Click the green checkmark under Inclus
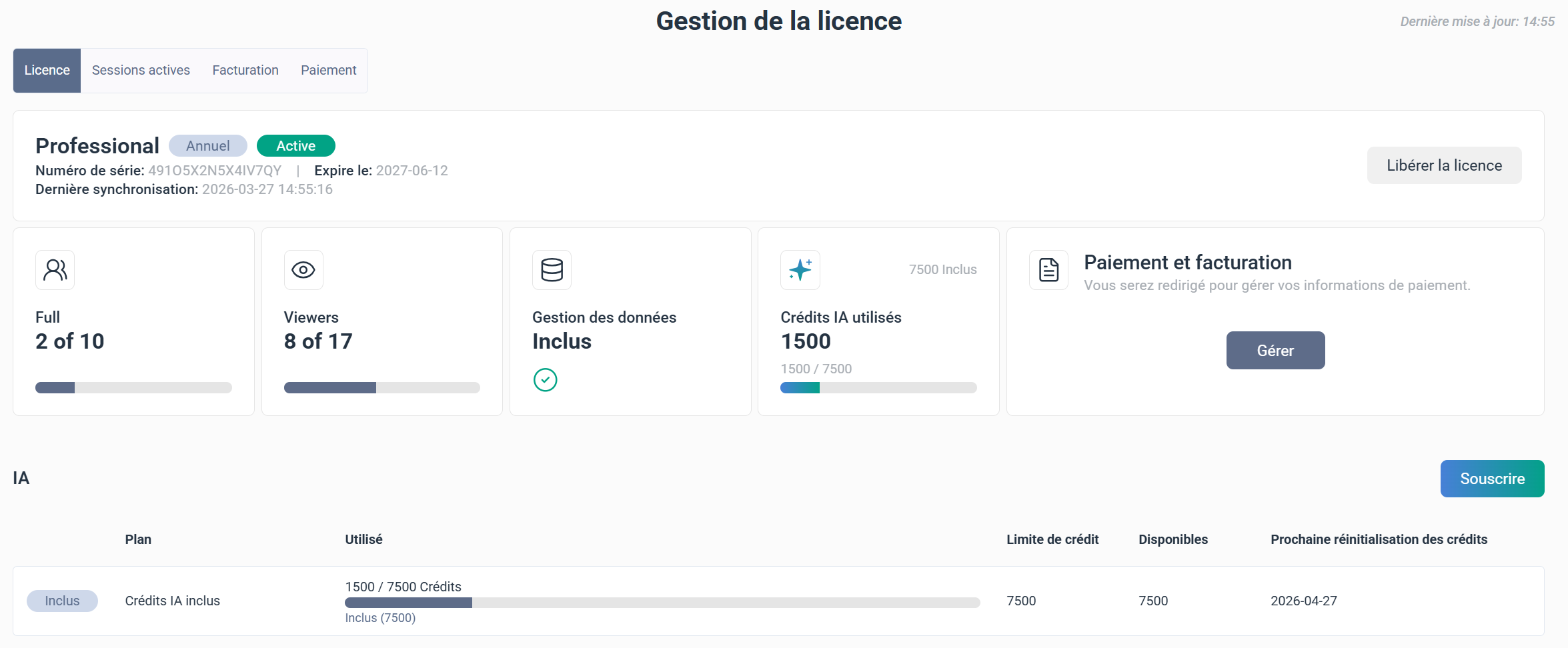The width and height of the screenshot is (1568, 648). point(546,379)
